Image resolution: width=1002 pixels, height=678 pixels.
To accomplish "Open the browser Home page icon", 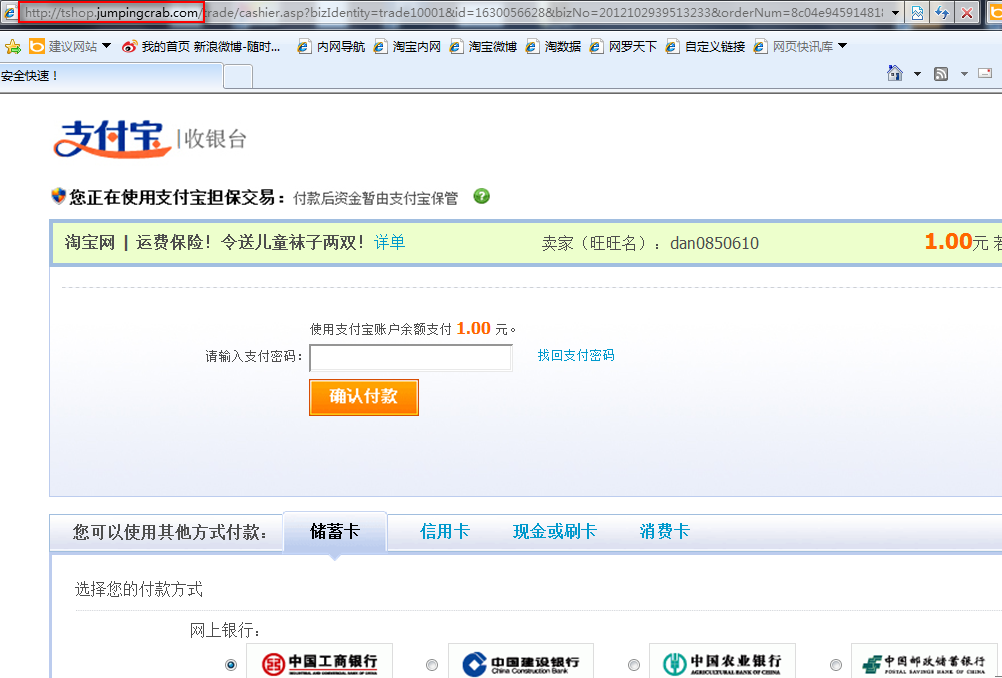I will (x=896, y=74).
